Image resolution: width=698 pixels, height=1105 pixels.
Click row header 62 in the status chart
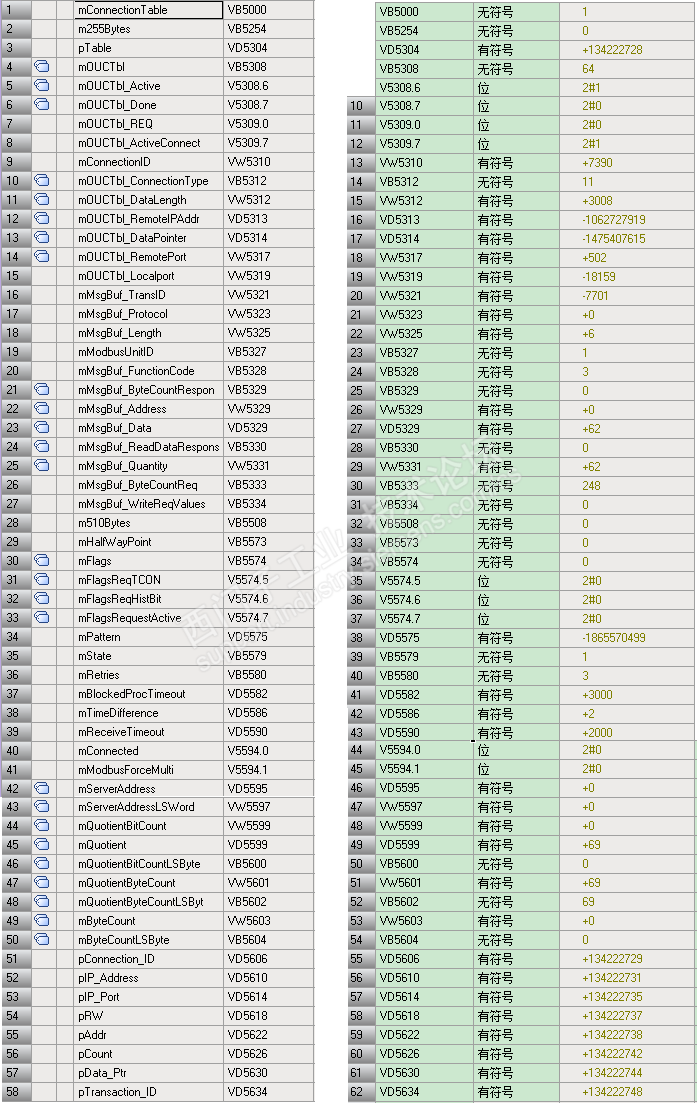click(362, 1092)
